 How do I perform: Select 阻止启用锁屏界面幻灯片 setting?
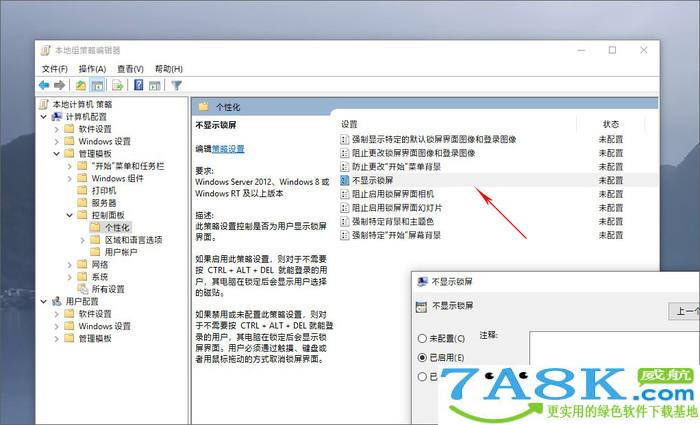pyautogui.click(x=397, y=208)
